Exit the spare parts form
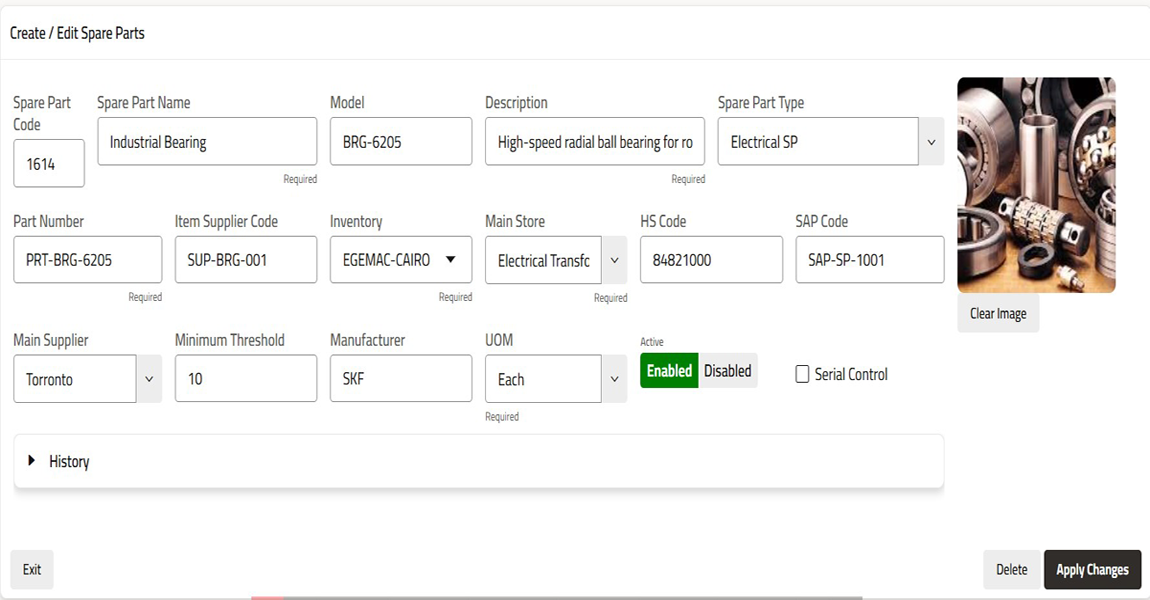 click(x=32, y=569)
